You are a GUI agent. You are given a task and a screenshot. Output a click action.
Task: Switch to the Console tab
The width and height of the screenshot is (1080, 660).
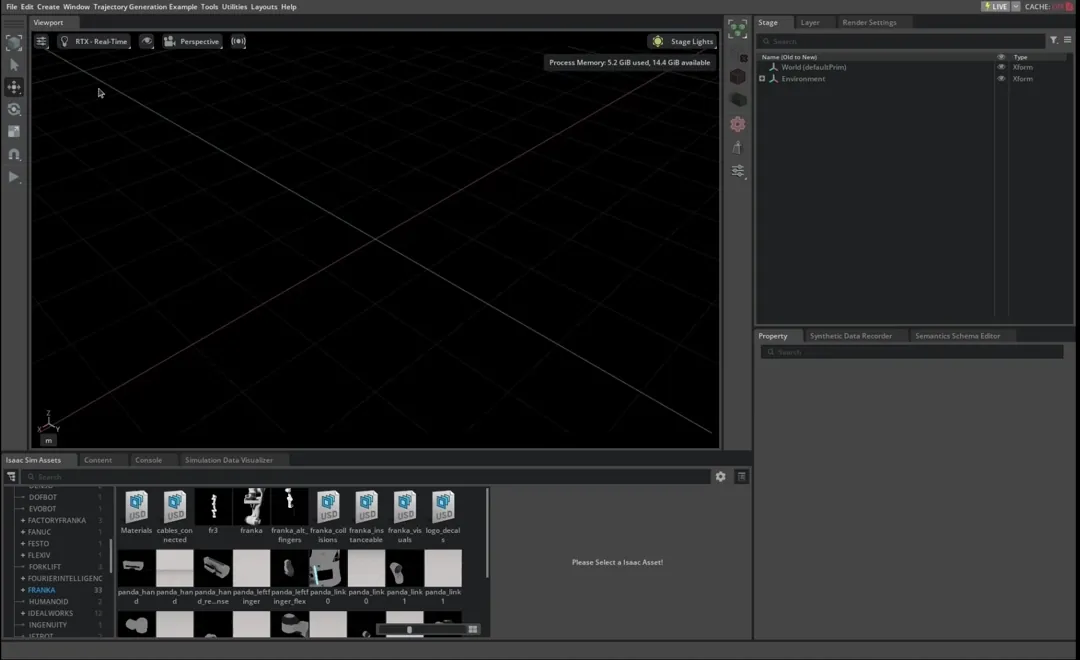click(x=151, y=460)
